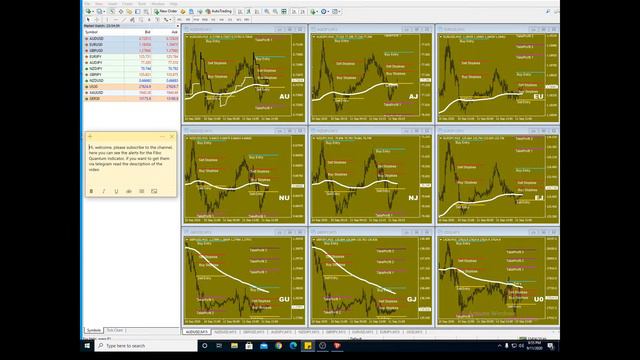Select EURJPY row in Market Watch

tap(131, 57)
